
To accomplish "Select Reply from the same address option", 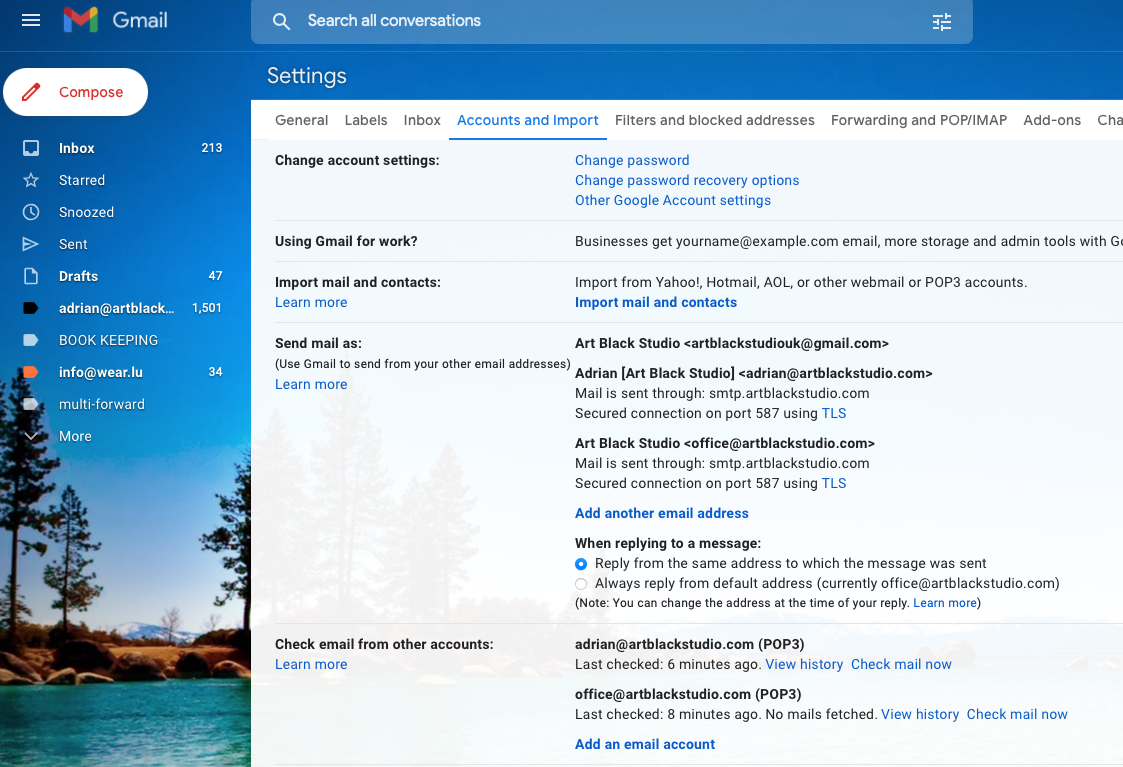I will [581, 564].
